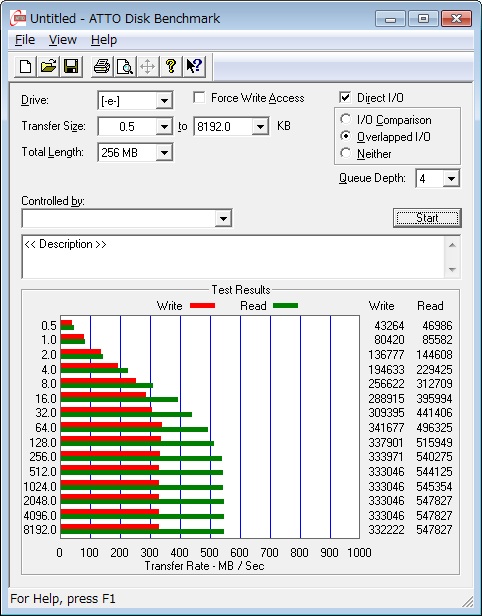482x616 pixels.
Task: Expand the Queue Depth dropdown
Action: click(x=451, y=179)
